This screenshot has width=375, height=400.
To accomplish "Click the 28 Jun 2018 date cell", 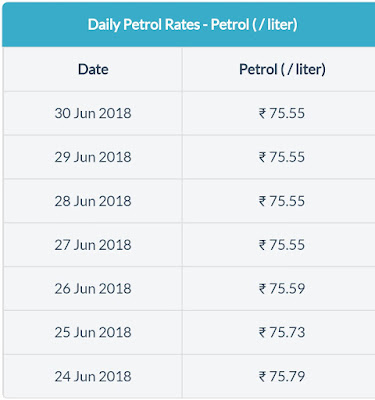I will [x=93, y=201].
